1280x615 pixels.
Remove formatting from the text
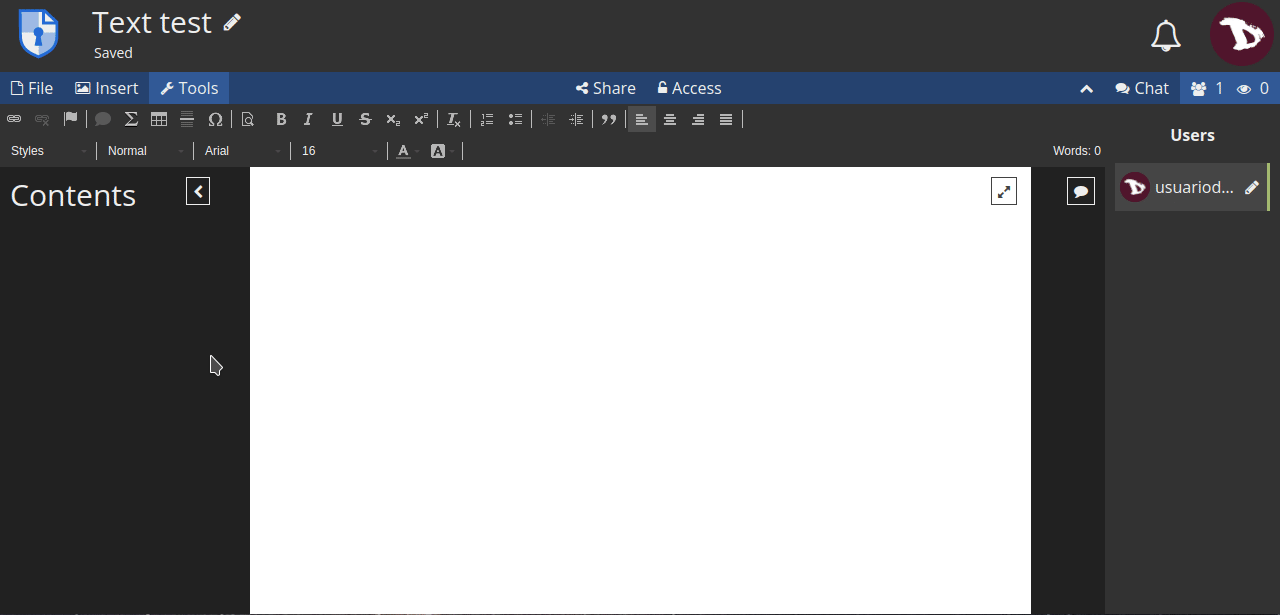[x=454, y=119]
